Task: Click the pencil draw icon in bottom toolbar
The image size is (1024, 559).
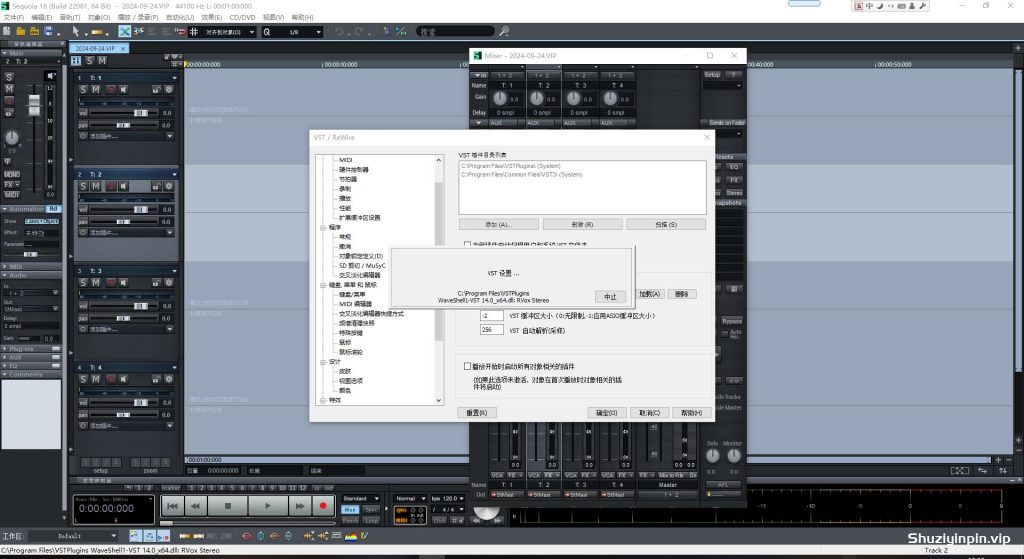Action: pos(364,536)
